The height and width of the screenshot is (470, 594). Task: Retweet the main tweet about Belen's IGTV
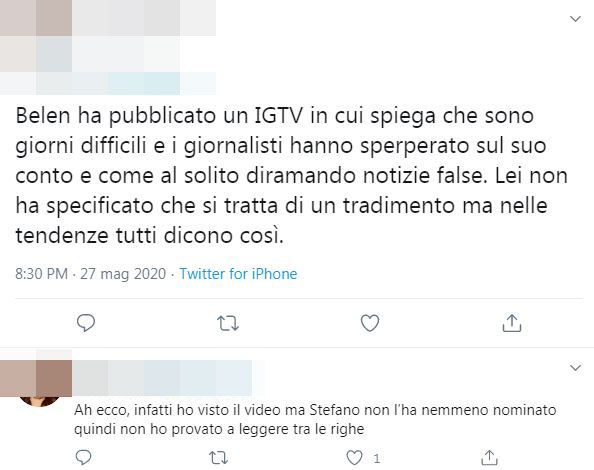(228, 323)
